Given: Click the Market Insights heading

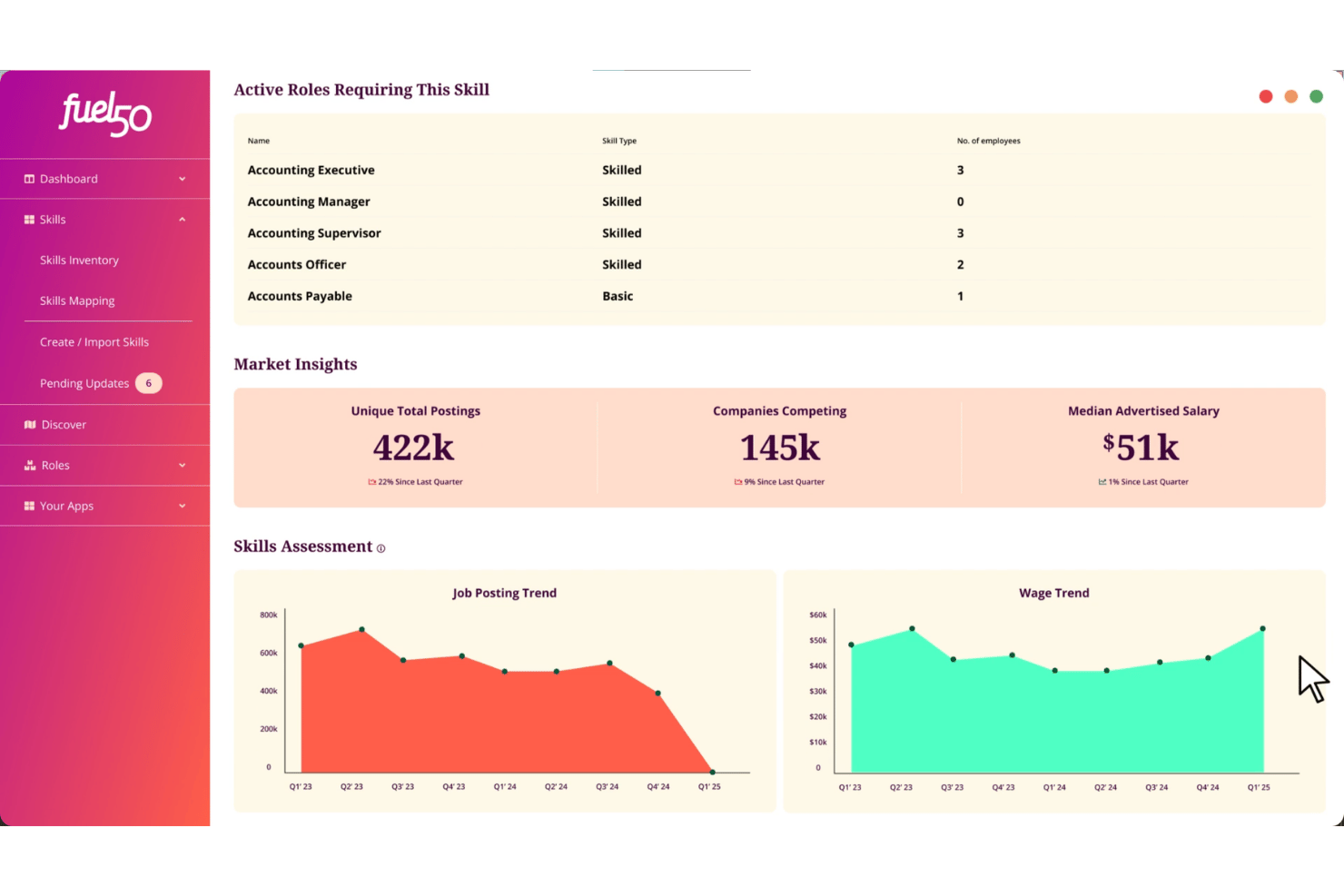Looking at the screenshot, I should (x=295, y=364).
